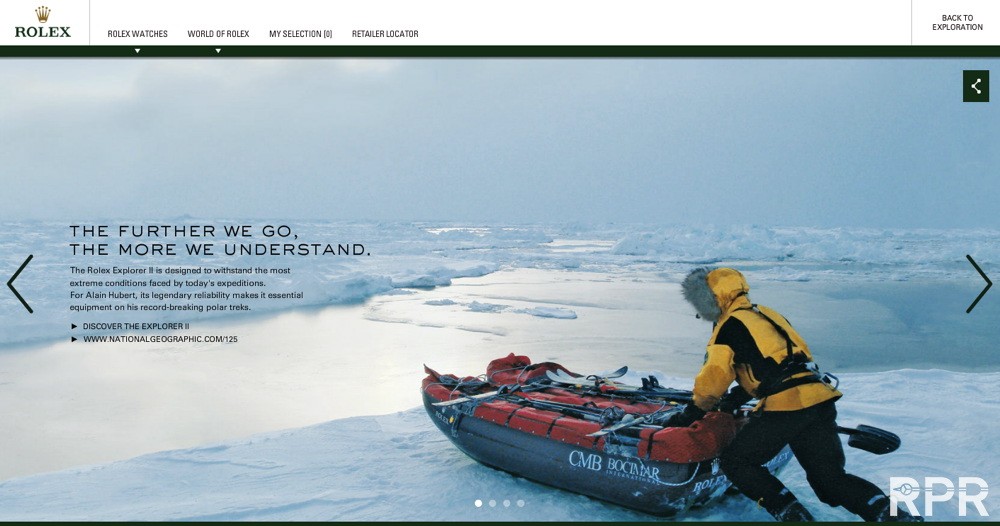This screenshot has width=1000, height=526.
Task: Open My Selection (0)
Action: 300,34
